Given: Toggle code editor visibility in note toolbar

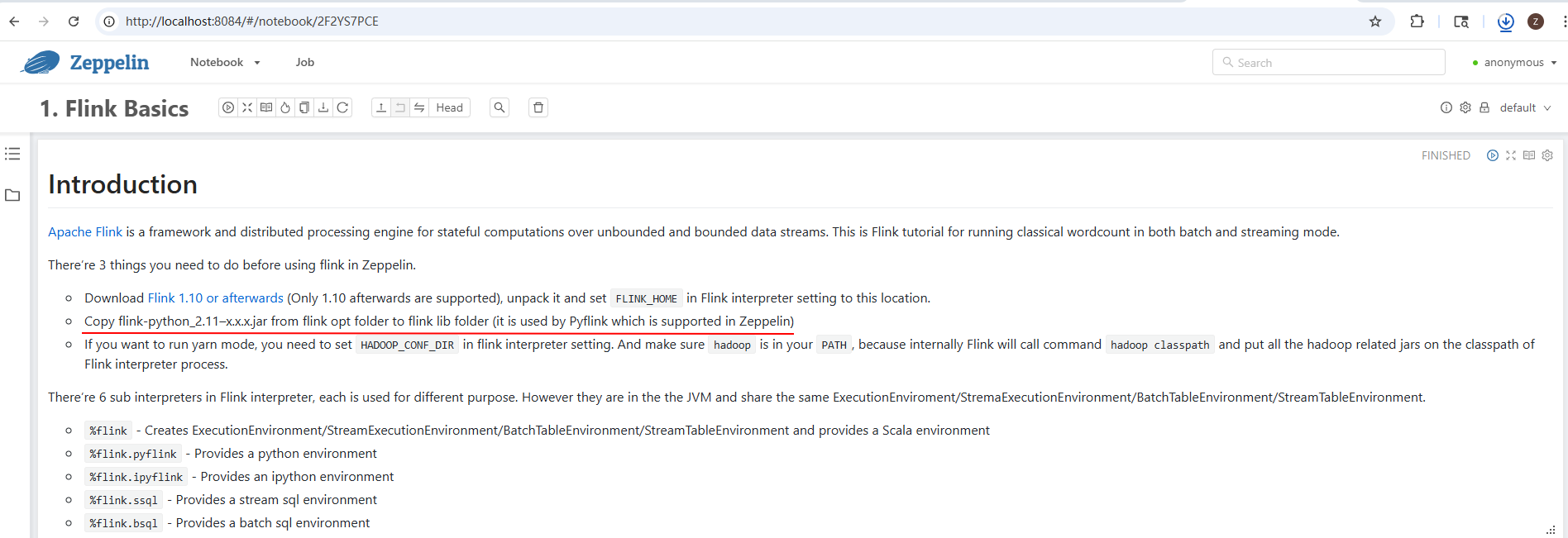Looking at the screenshot, I should coord(247,107).
